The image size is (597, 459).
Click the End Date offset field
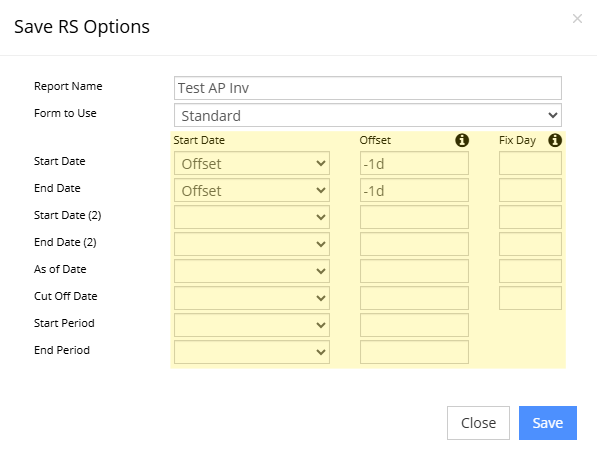[x=414, y=190]
